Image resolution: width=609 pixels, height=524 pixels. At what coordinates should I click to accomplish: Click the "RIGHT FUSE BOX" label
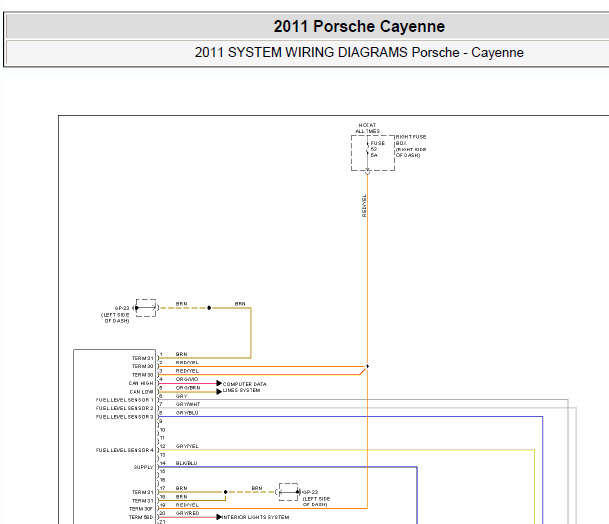coord(411,140)
